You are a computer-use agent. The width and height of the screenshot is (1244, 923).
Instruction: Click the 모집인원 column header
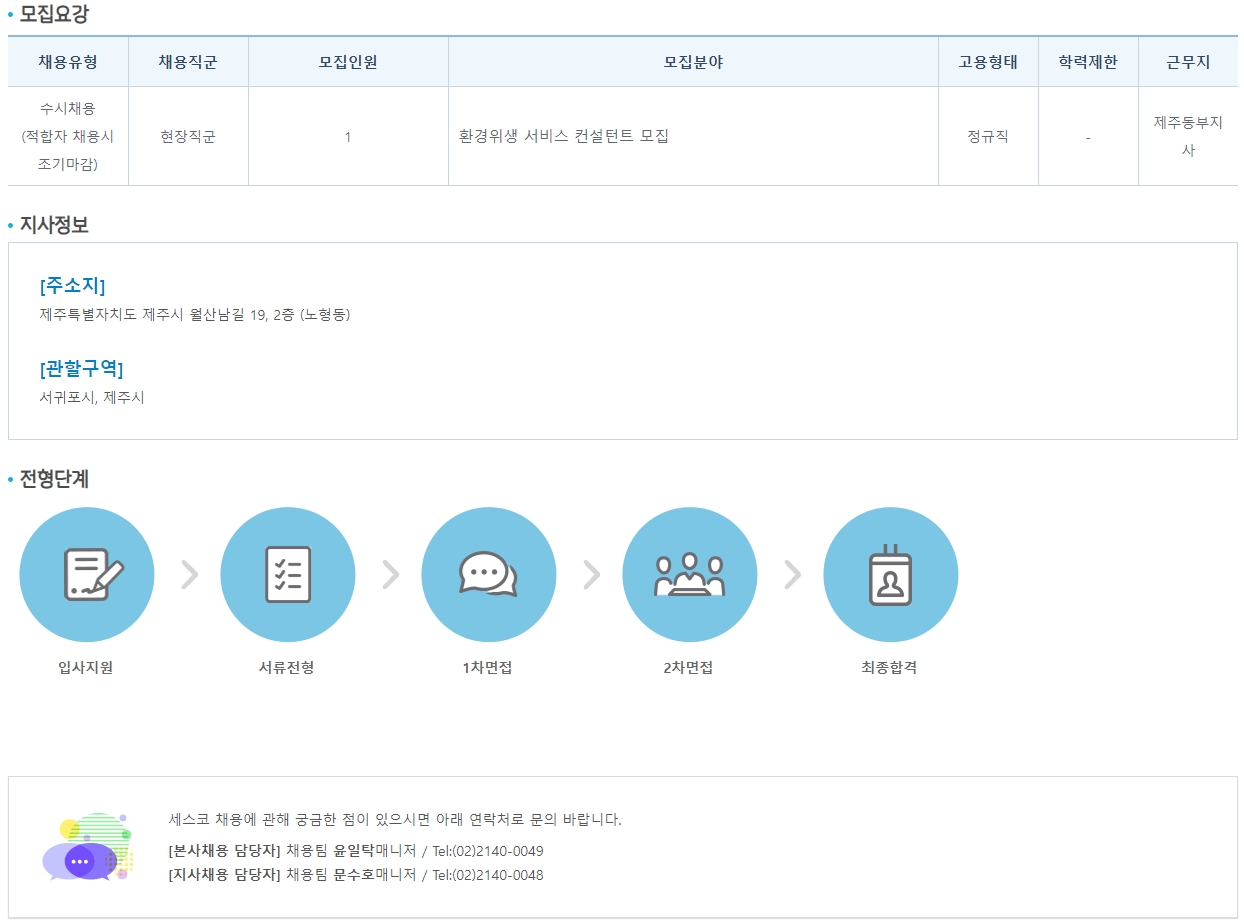348,62
